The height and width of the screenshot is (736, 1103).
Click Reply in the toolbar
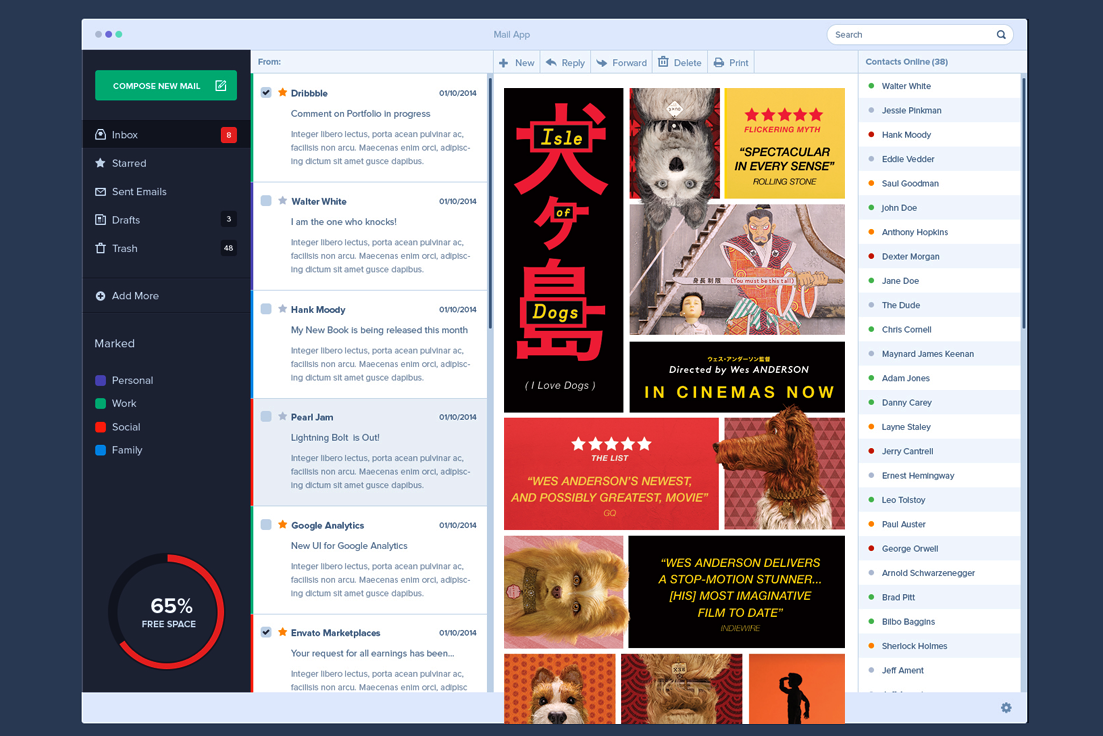pyautogui.click(x=566, y=63)
